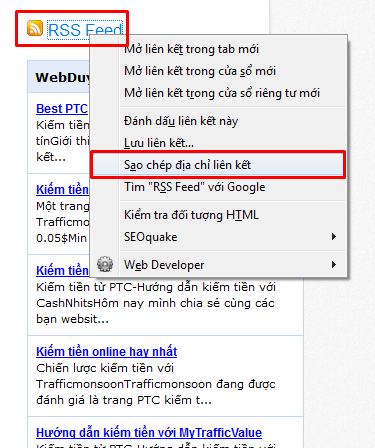Screen dimensions: 375x448
Task: Open SEOquake menu entry
Action: point(218,237)
